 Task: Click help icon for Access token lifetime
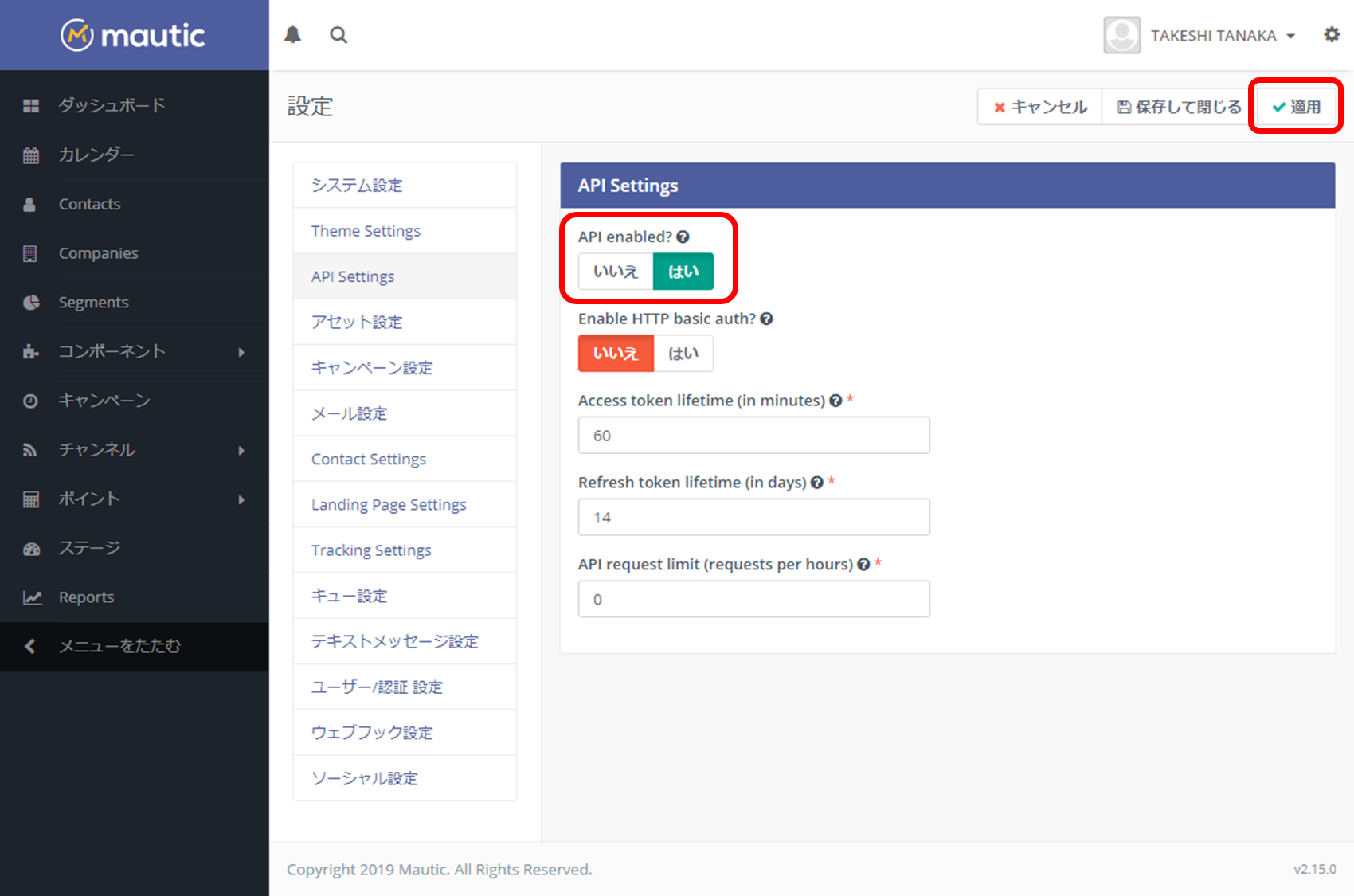click(835, 401)
